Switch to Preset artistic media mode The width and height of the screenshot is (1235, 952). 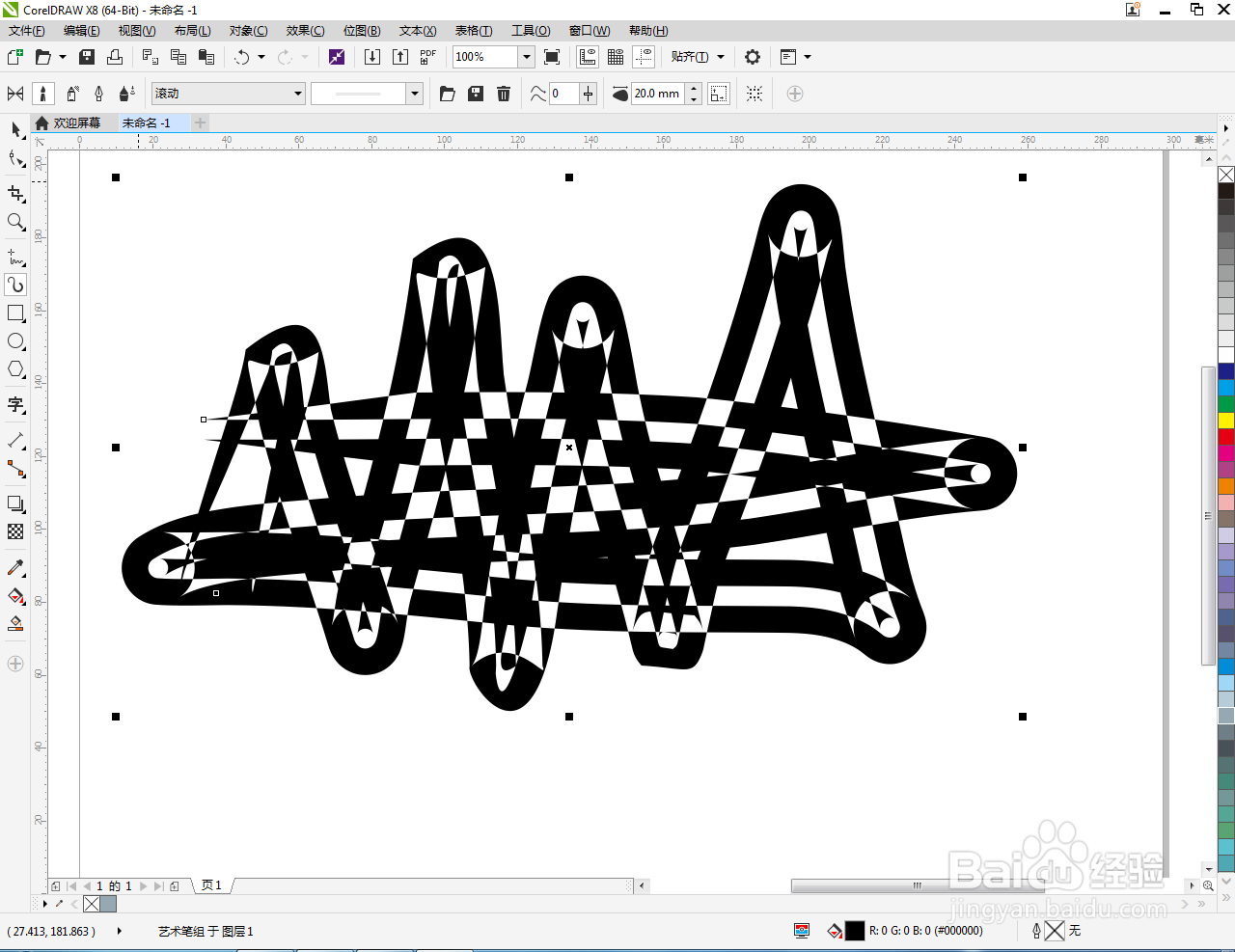[15, 94]
